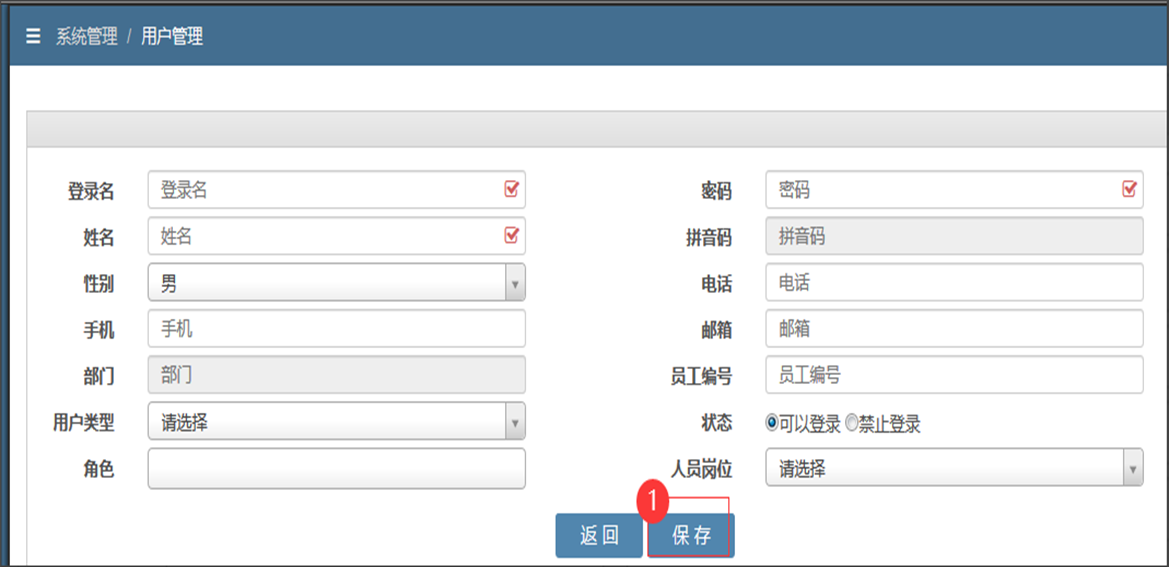This screenshot has width=1169, height=567.
Task: Click the 登录名 input field
Action: point(336,190)
